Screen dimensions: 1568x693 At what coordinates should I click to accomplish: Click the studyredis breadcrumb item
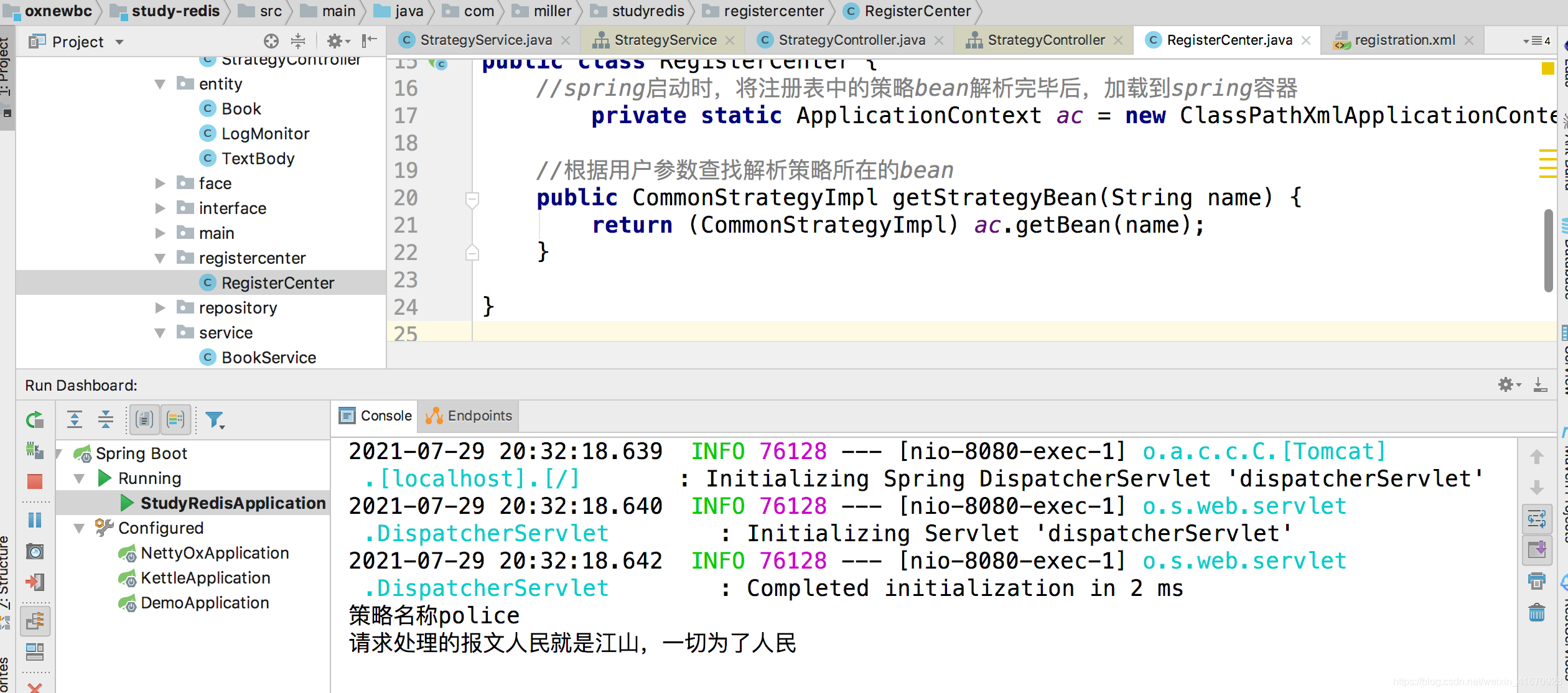[647, 11]
